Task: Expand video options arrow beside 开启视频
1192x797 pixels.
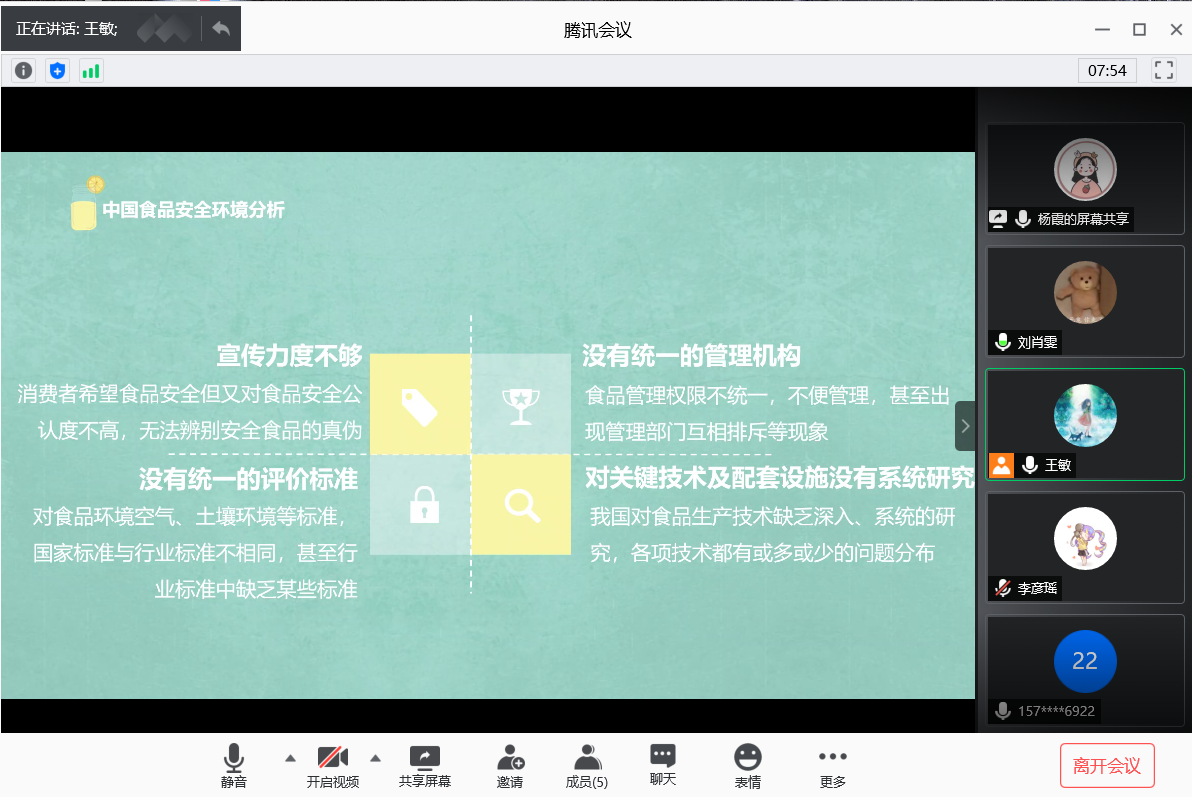Action: [376, 757]
